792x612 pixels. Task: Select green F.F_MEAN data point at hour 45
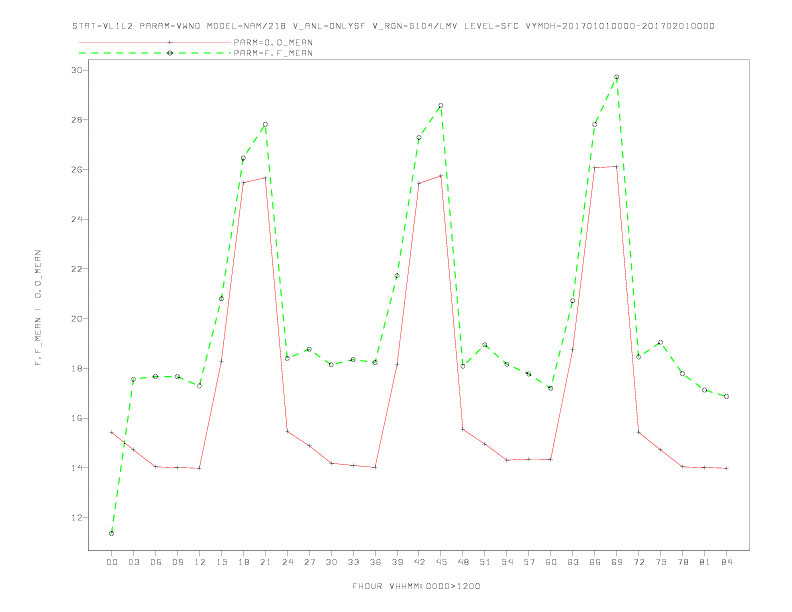[x=441, y=106]
